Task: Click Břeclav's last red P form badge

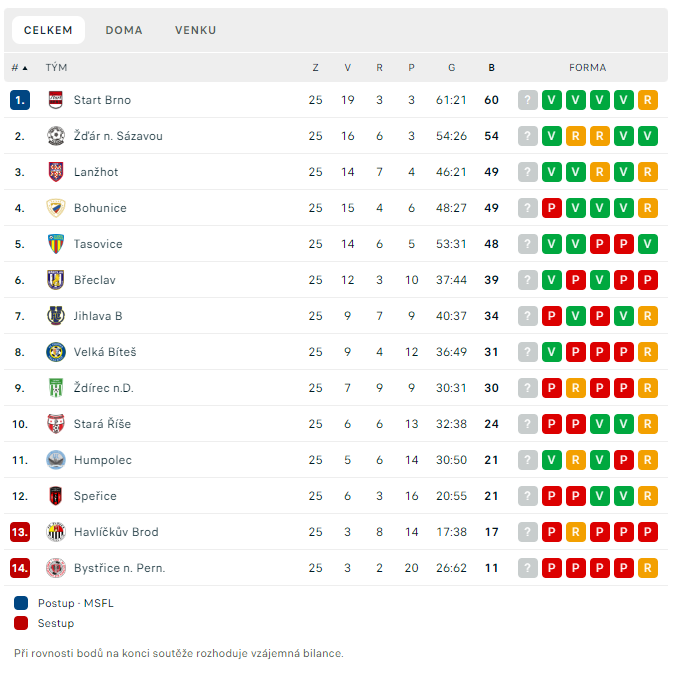Action: pyautogui.click(x=647, y=280)
